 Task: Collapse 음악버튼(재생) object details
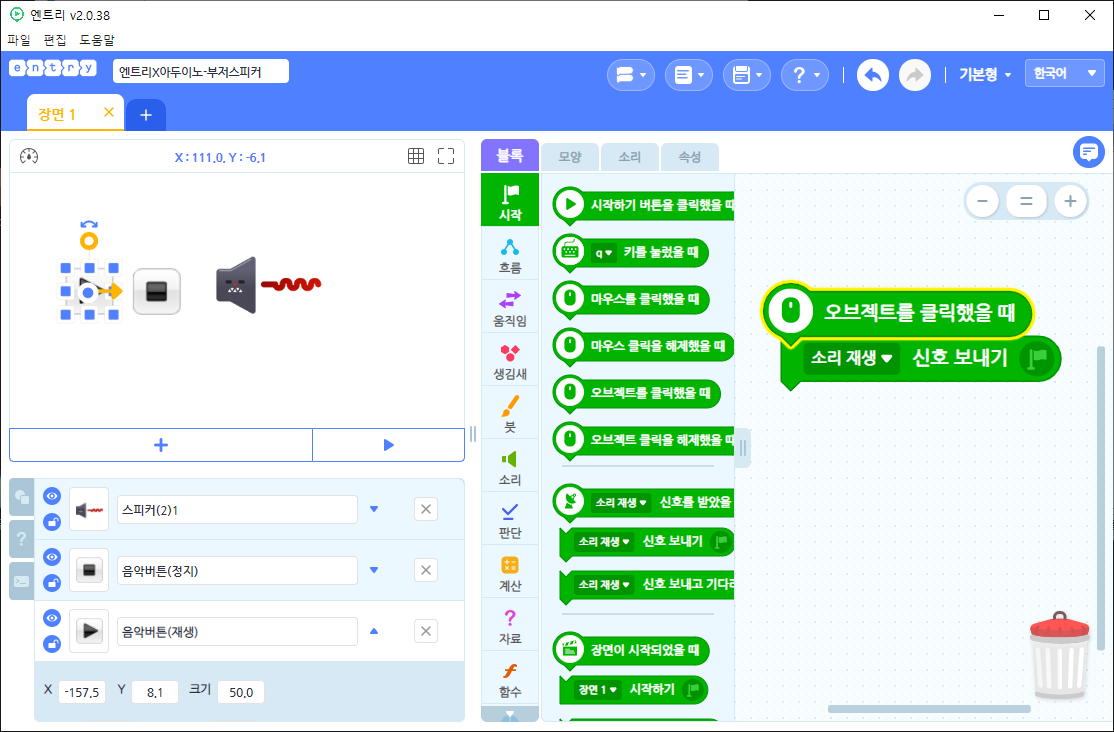coord(374,631)
